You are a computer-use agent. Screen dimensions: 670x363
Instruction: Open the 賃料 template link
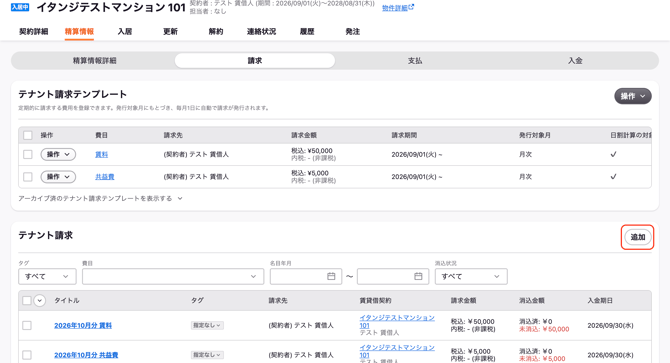click(x=101, y=155)
